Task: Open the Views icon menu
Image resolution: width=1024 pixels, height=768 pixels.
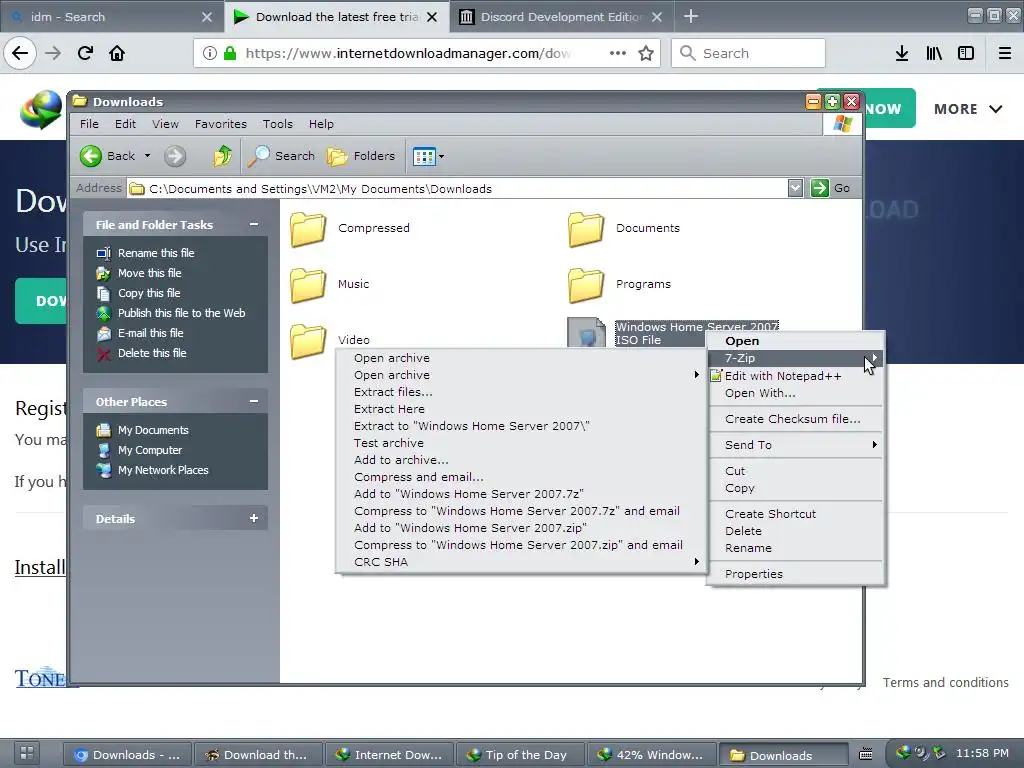Action: (424, 156)
